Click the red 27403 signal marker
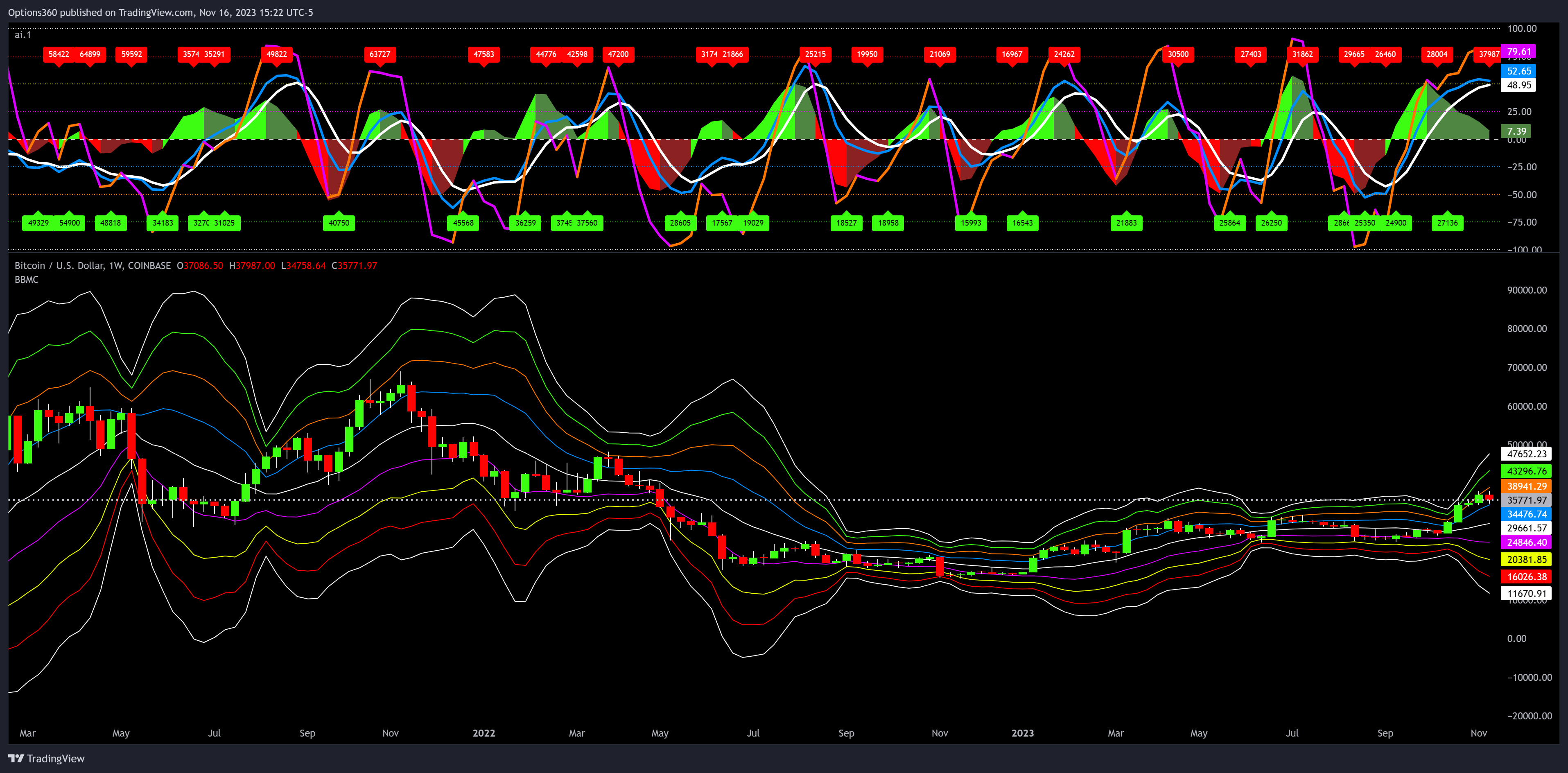Screen dimensions: 1568x773 [1251, 54]
